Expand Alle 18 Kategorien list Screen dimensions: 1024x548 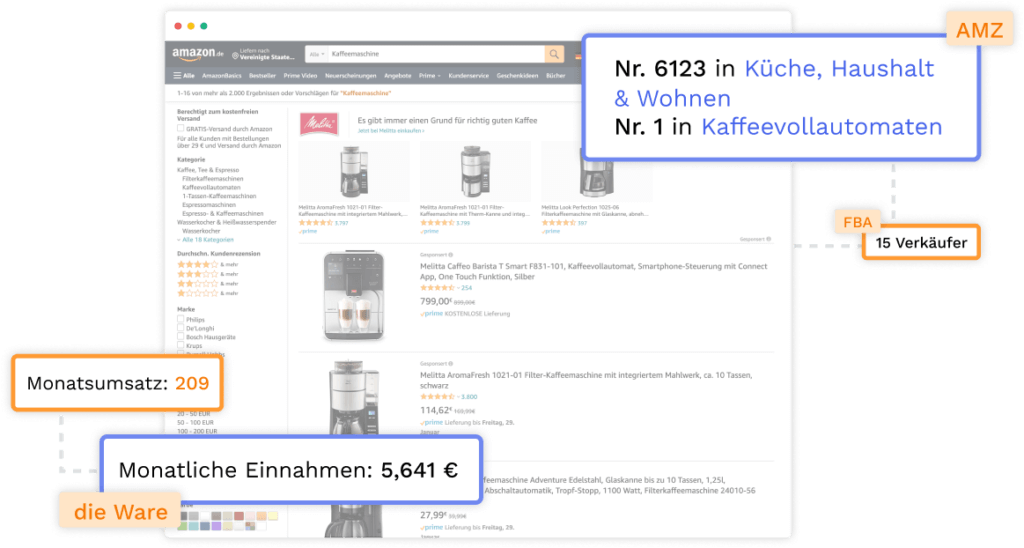coord(205,240)
